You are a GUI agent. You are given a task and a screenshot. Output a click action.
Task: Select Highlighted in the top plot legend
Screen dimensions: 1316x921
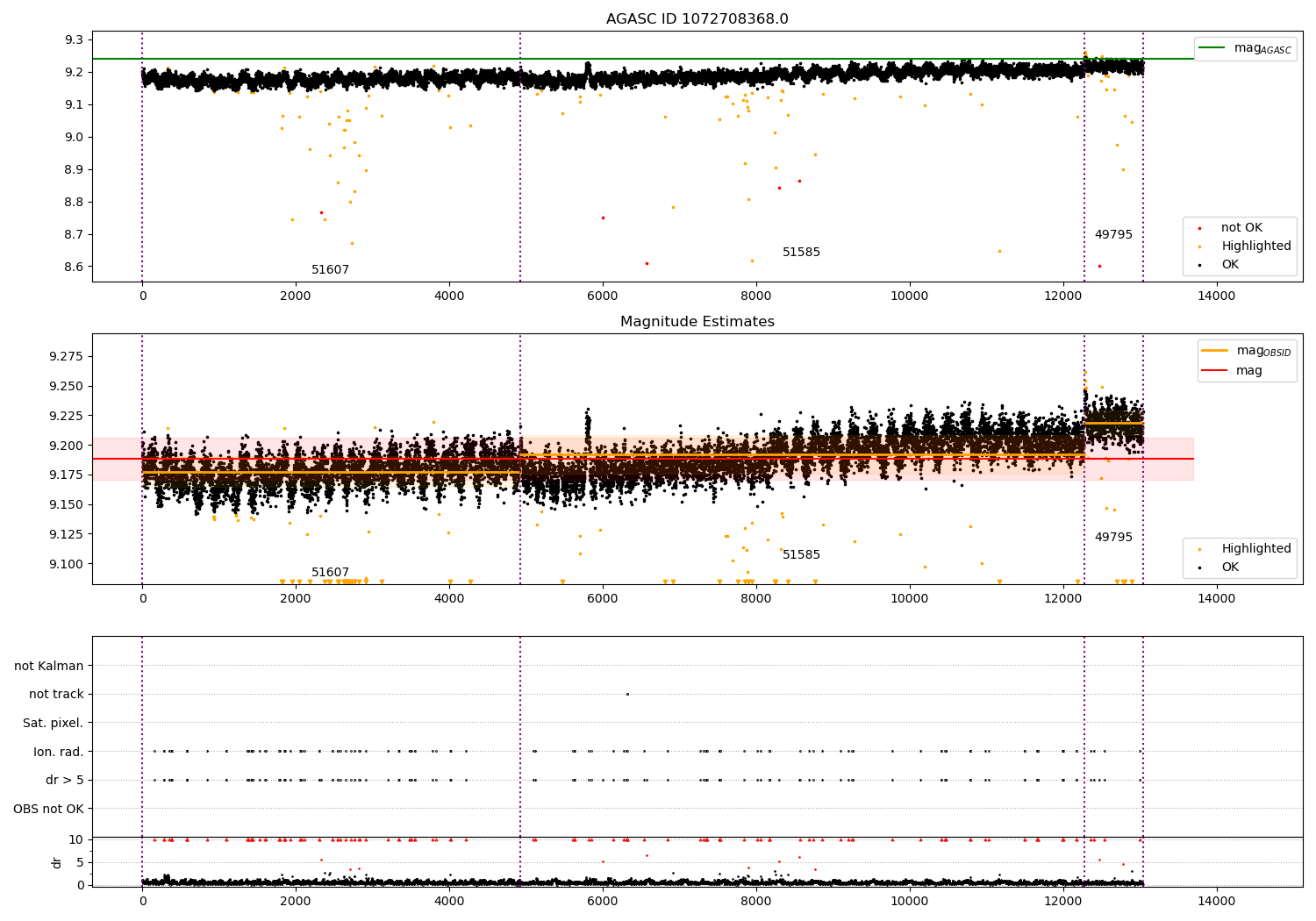[1256, 246]
